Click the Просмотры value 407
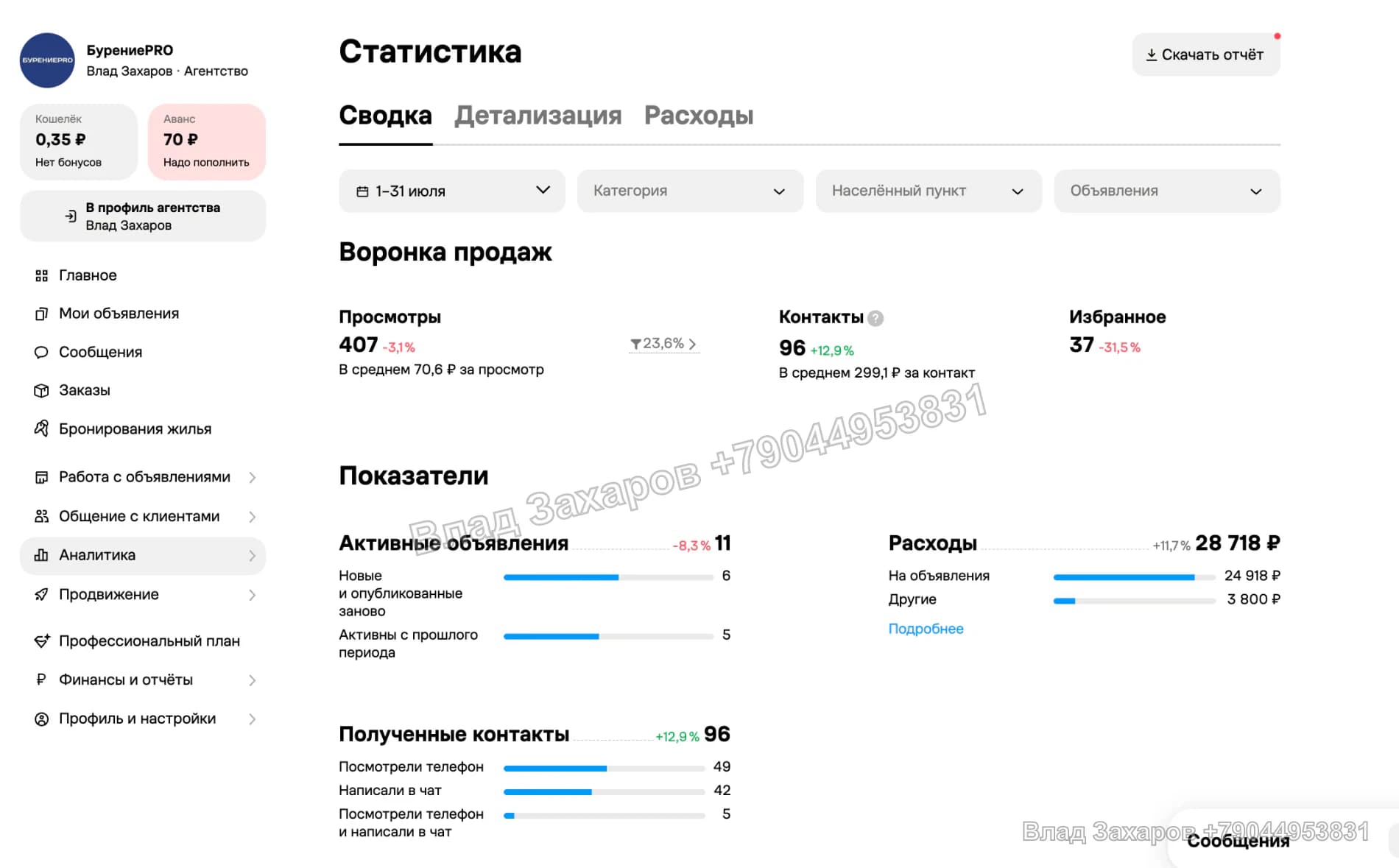Image resolution: width=1399 pixels, height=868 pixels. (x=358, y=345)
